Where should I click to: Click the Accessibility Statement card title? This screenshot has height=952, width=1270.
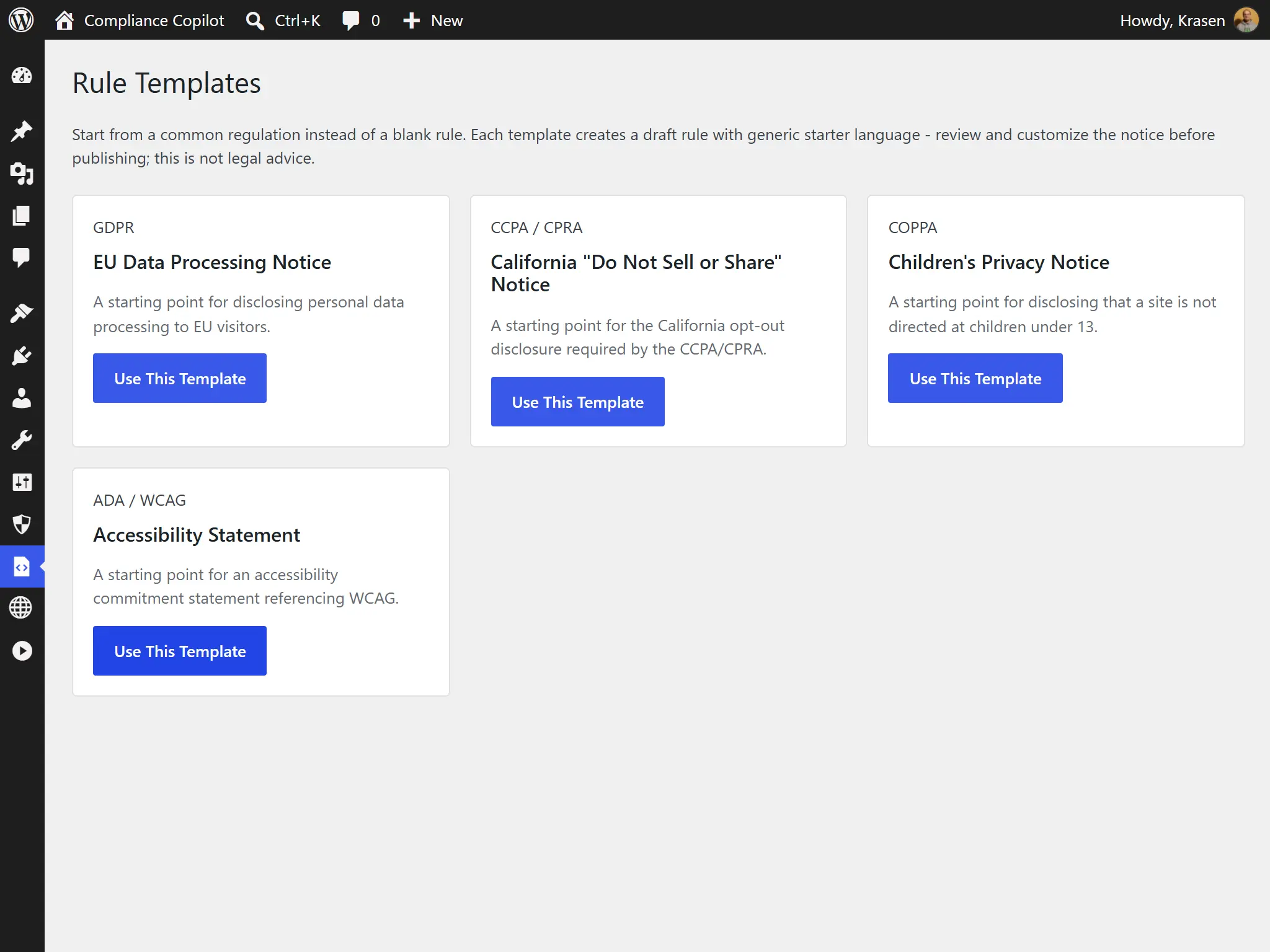pyautogui.click(x=197, y=535)
